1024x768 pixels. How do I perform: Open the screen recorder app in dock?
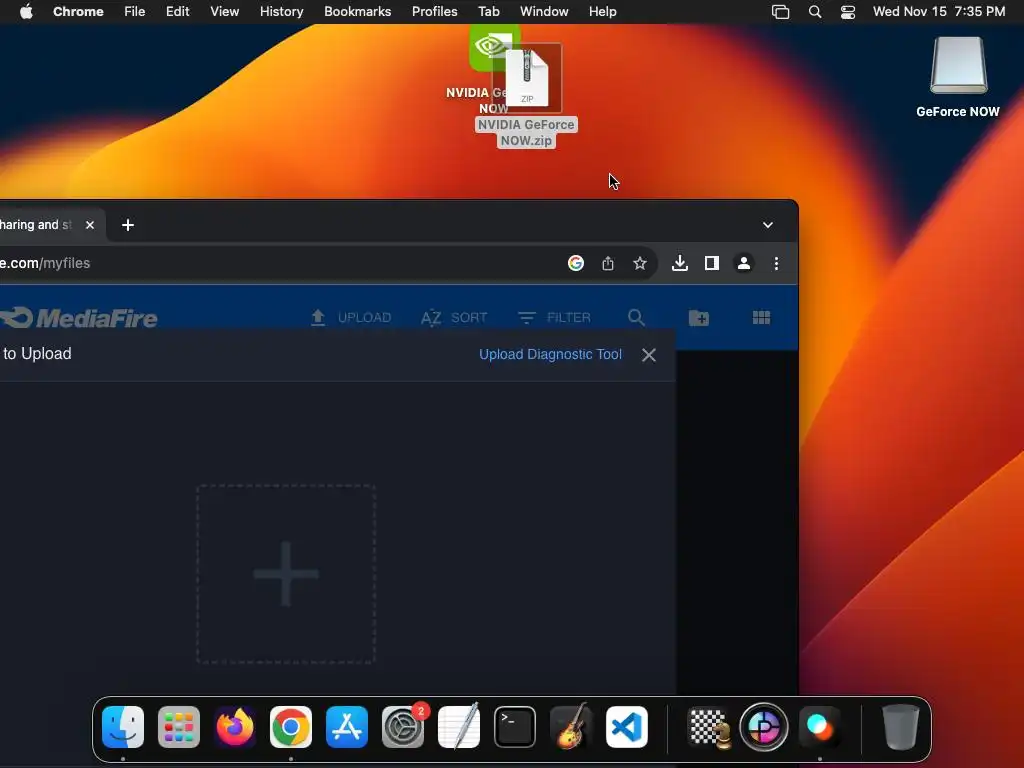click(819, 726)
